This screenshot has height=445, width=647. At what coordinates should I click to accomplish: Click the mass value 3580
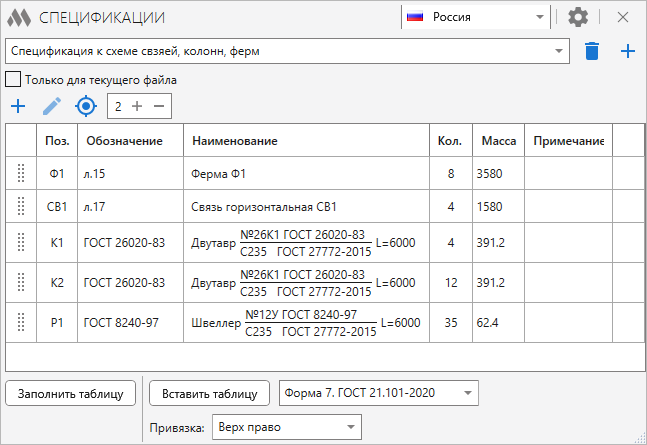(489, 173)
